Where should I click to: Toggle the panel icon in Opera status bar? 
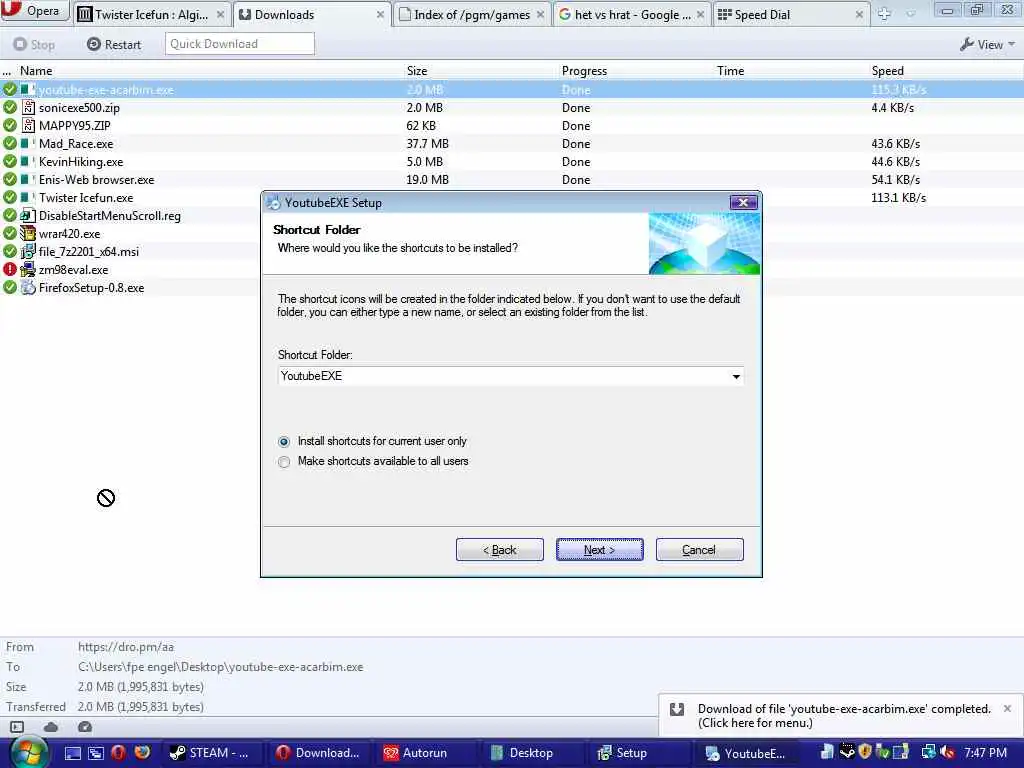17,727
